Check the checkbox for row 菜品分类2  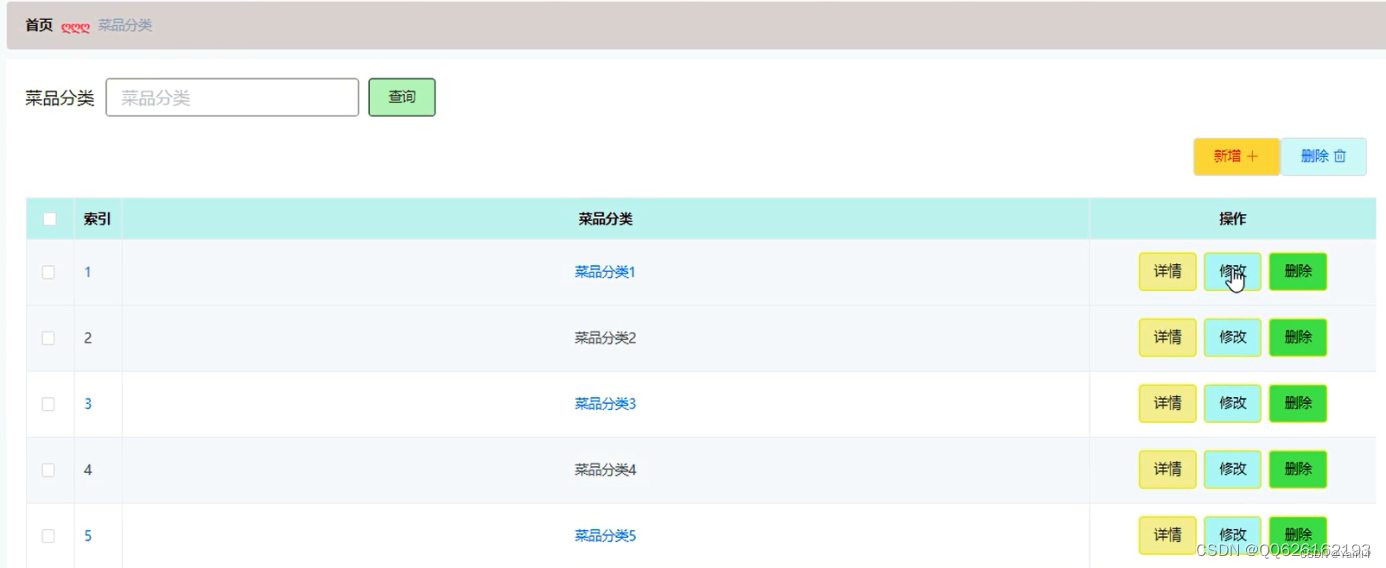pos(48,338)
